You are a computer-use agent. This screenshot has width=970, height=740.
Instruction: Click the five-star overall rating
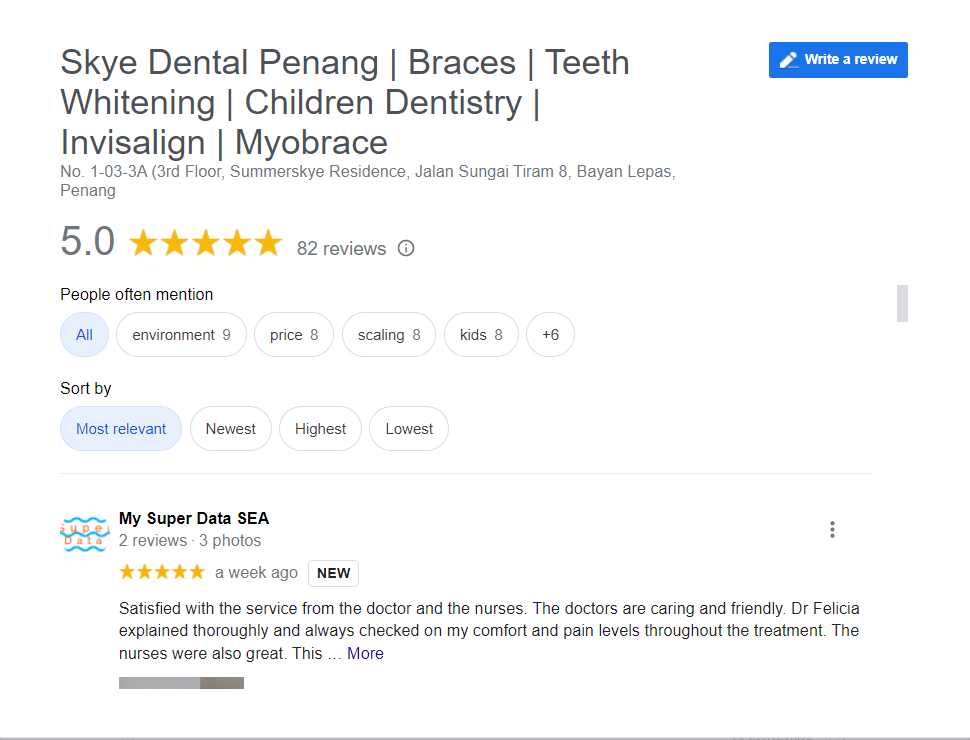point(206,243)
